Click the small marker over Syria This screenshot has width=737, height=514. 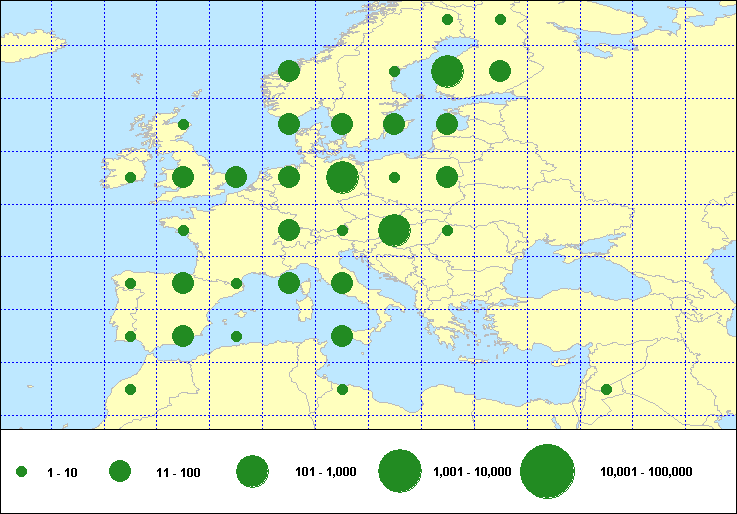(606, 389)
